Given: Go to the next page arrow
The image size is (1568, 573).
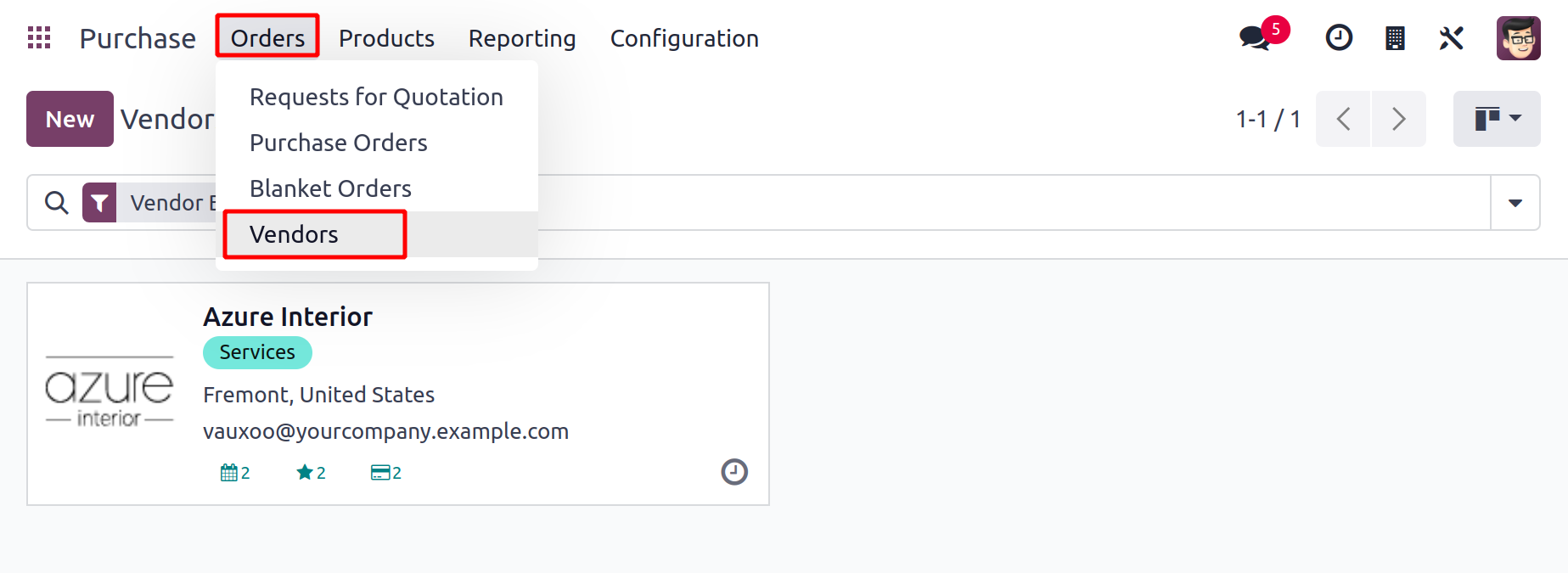Looking at the screenshot, I should point(1398,119).
